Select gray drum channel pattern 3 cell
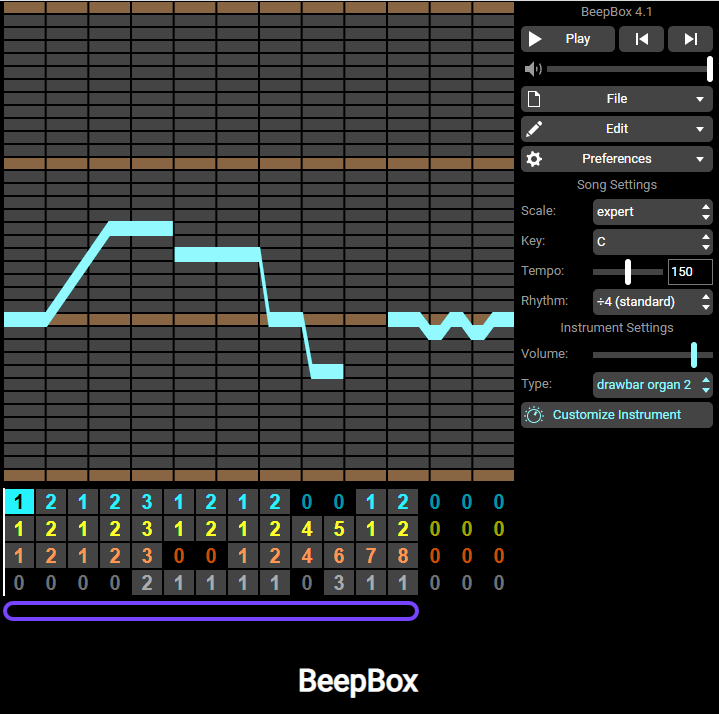The width and height of the screenshot is (719, 714). [x=339, y=583]
